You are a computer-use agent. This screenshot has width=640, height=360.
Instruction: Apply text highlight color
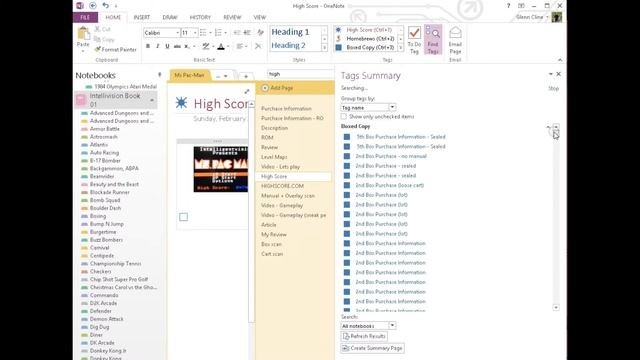click(206, 46)
